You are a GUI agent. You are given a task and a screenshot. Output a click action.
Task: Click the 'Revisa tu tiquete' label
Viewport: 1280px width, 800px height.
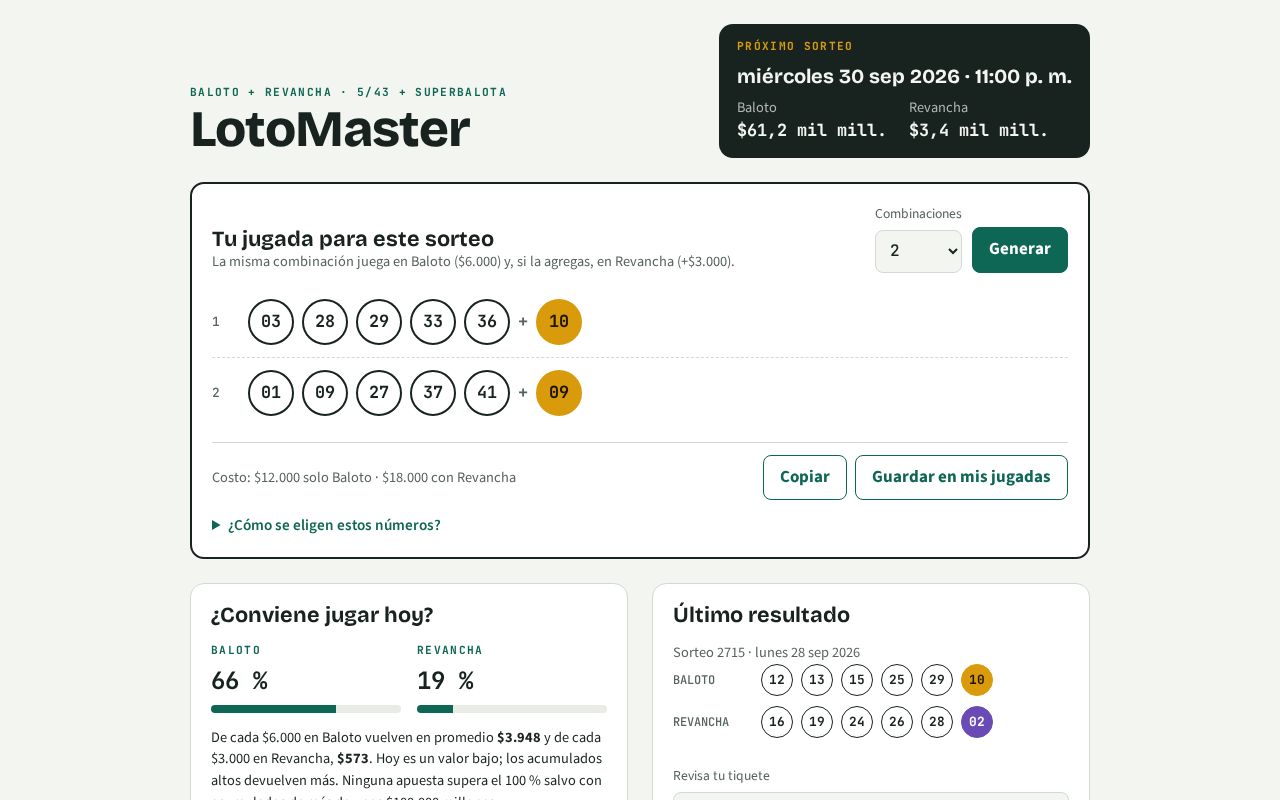pos(721,776)
